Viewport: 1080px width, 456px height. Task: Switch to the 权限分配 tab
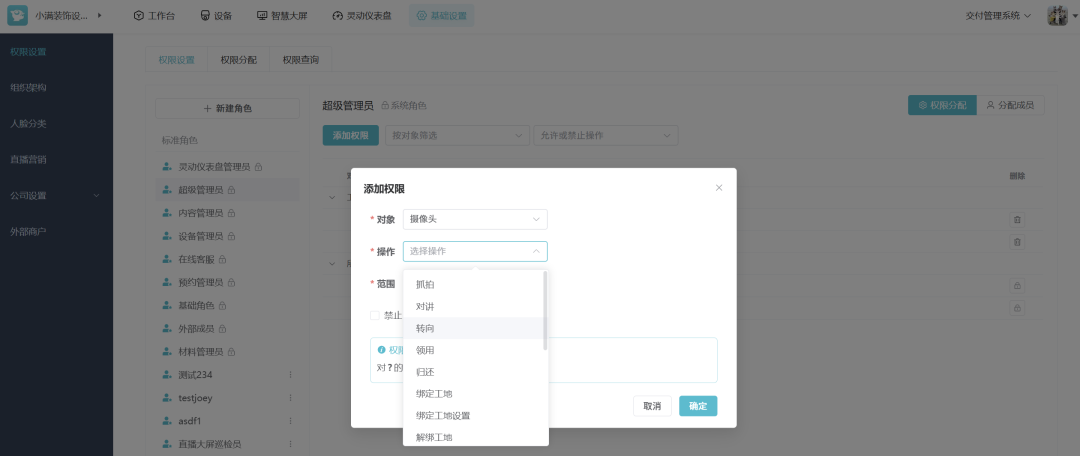click(x=238, y=60)
